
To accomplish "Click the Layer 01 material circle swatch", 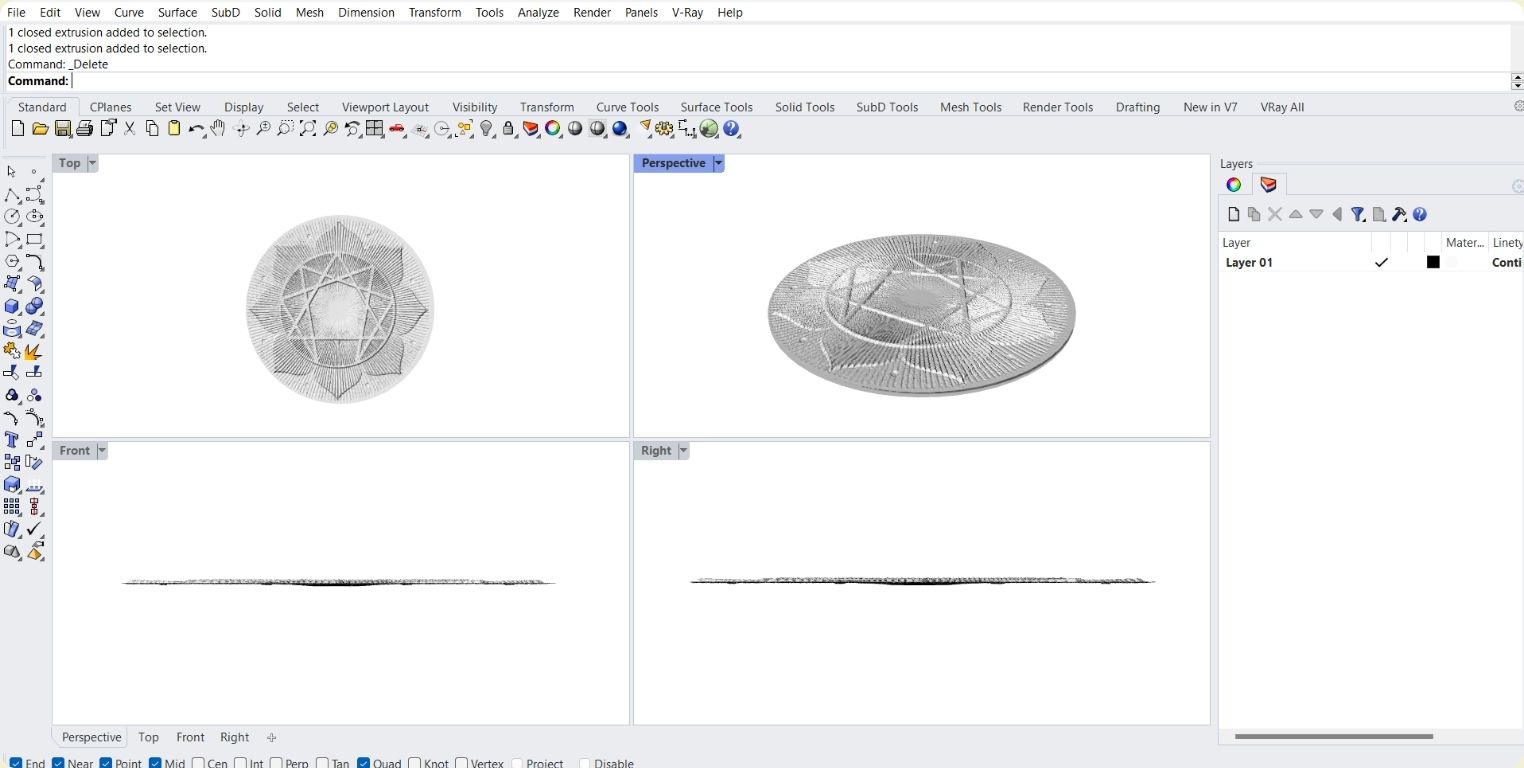I will [1452, 262].
